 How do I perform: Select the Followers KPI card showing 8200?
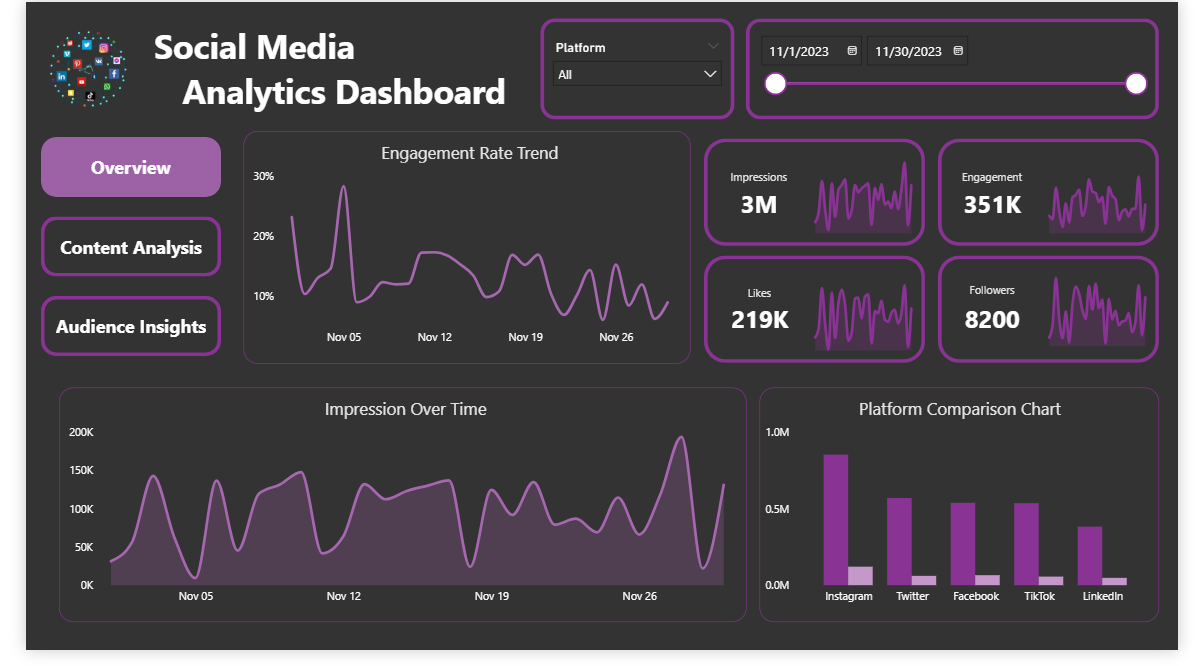(x=1047, y=309)
